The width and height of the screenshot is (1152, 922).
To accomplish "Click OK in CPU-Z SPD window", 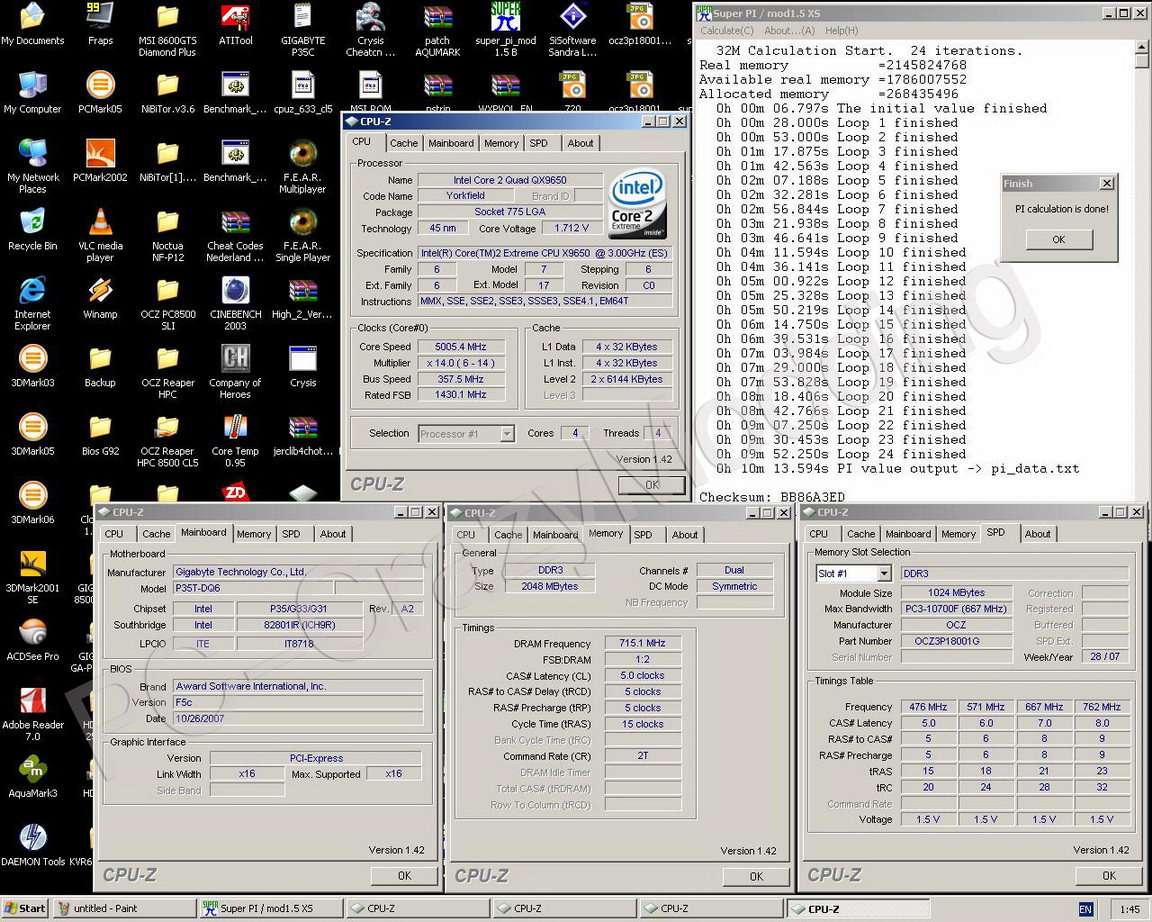I will click(x=1109, y=876).
